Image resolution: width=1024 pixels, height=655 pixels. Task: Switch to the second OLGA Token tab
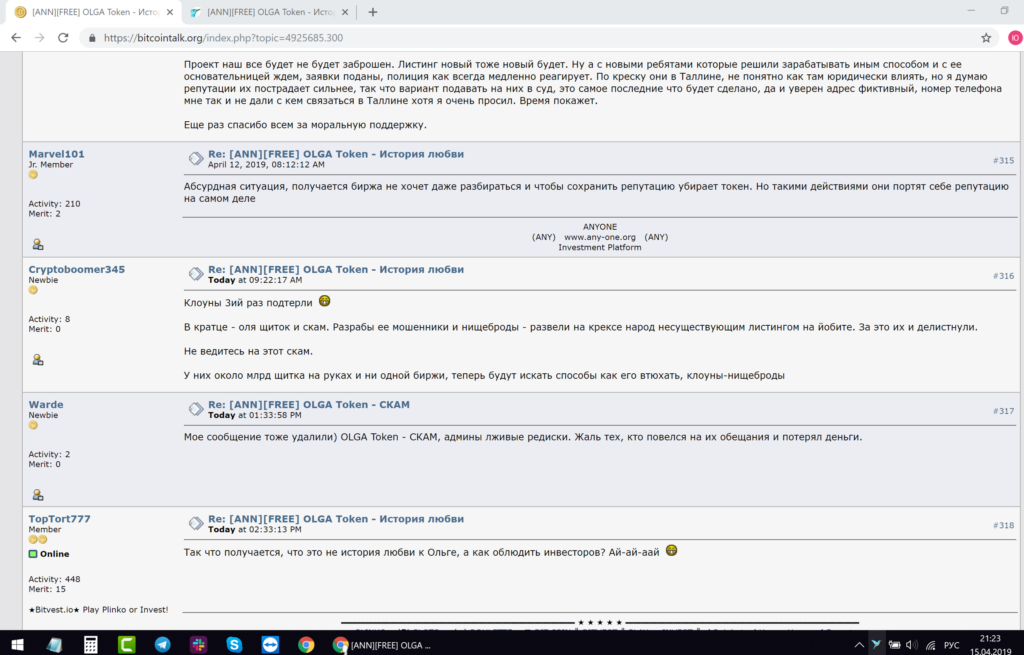pyautogui.click(x=270, y=12)
